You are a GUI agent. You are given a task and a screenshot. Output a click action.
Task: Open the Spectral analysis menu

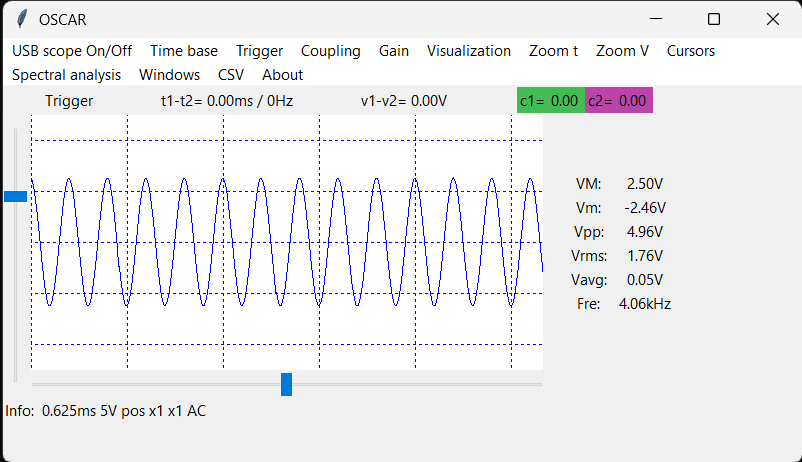[x=66, y=75]
